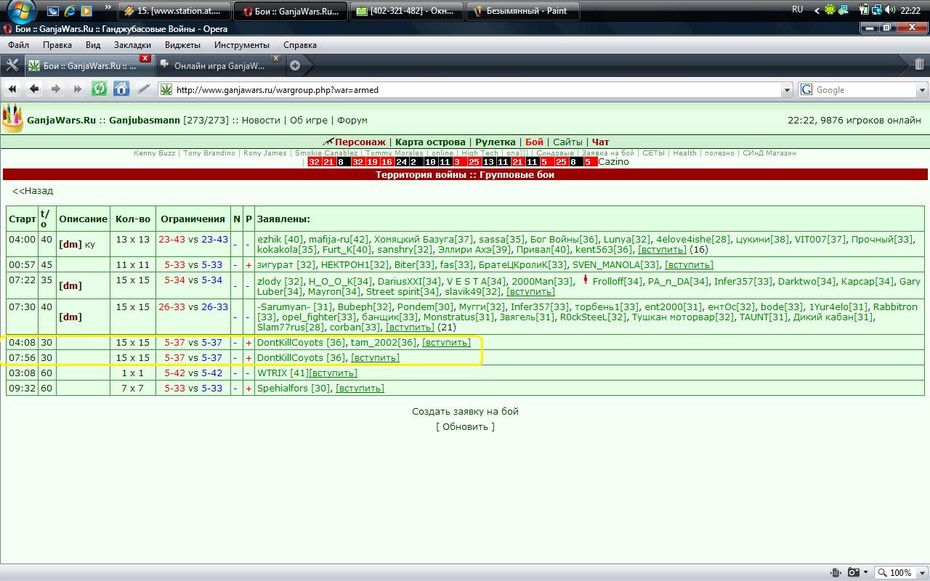The image size is (930, 581).
Task: Open the Чат link
Action: (600, 142)
